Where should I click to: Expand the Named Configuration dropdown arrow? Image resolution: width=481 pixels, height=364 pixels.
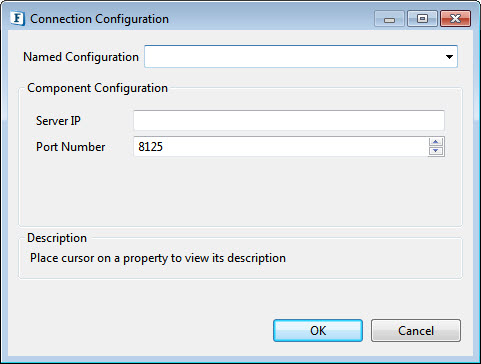tap(449, 57)
